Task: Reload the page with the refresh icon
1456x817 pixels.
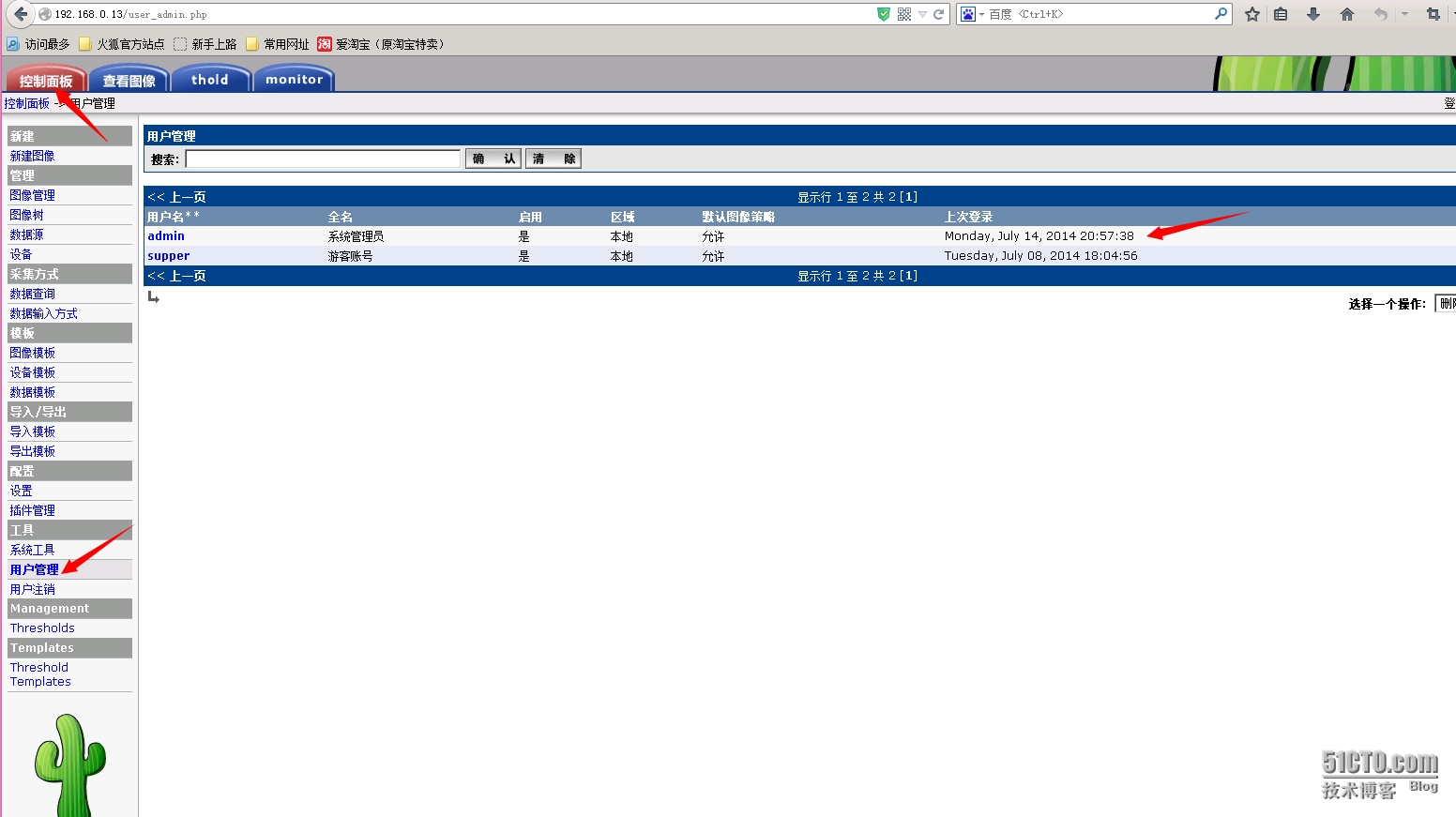Action: coord(938,14)
